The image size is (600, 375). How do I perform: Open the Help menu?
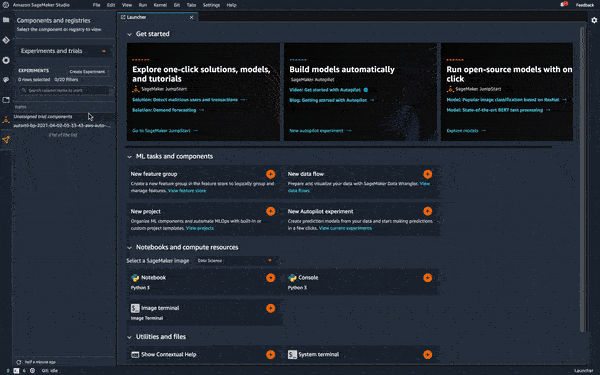click(232, 5)
